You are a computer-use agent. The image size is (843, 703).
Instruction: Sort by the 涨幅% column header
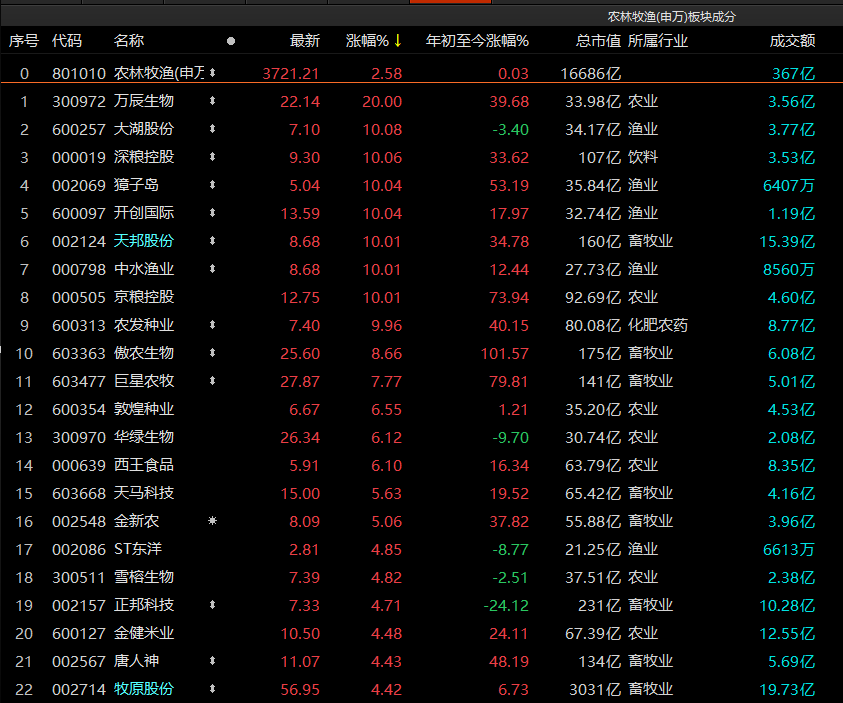click(367, 41)
